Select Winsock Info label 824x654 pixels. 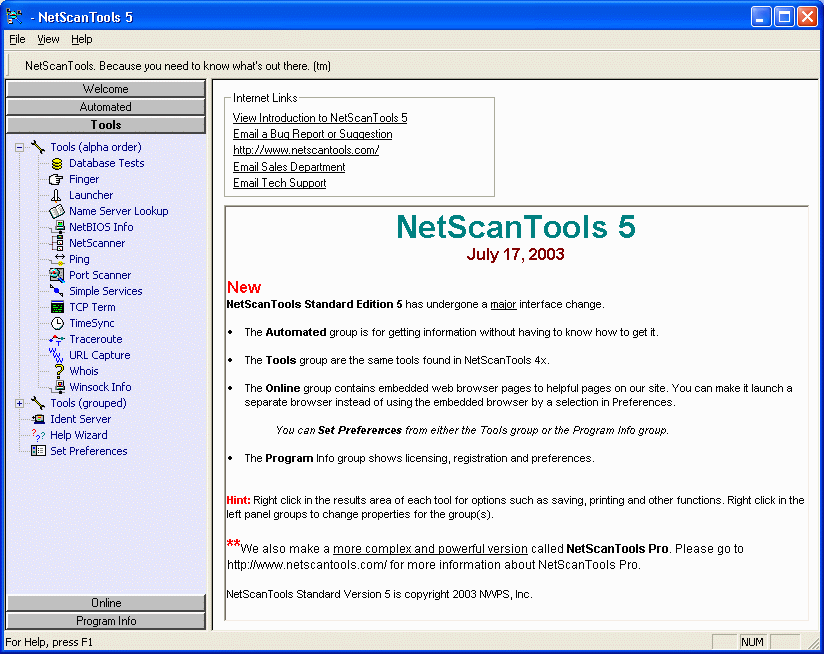click(100, 387)
